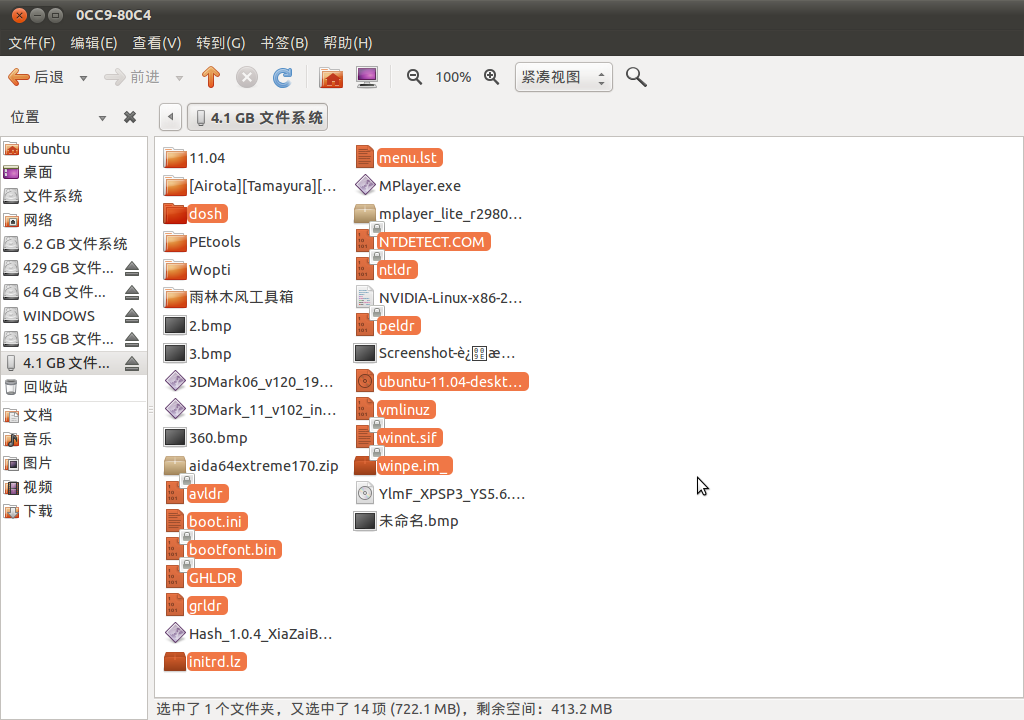The image size is (1024, 720).
Task: Zoom in with the plus magnifier
Action: coord(492,77)
